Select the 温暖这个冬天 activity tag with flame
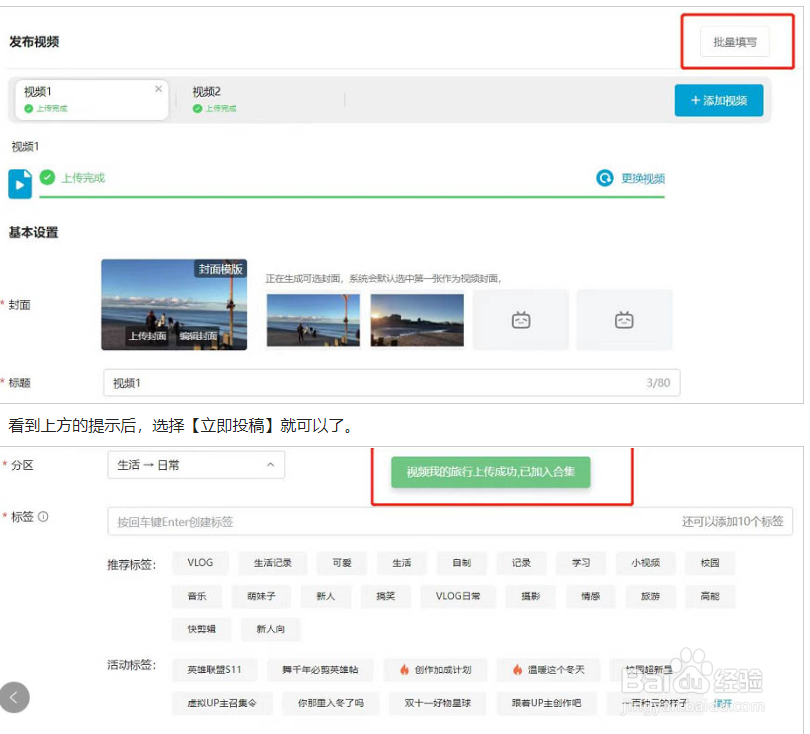810x734 pixels. coord(548,669)
